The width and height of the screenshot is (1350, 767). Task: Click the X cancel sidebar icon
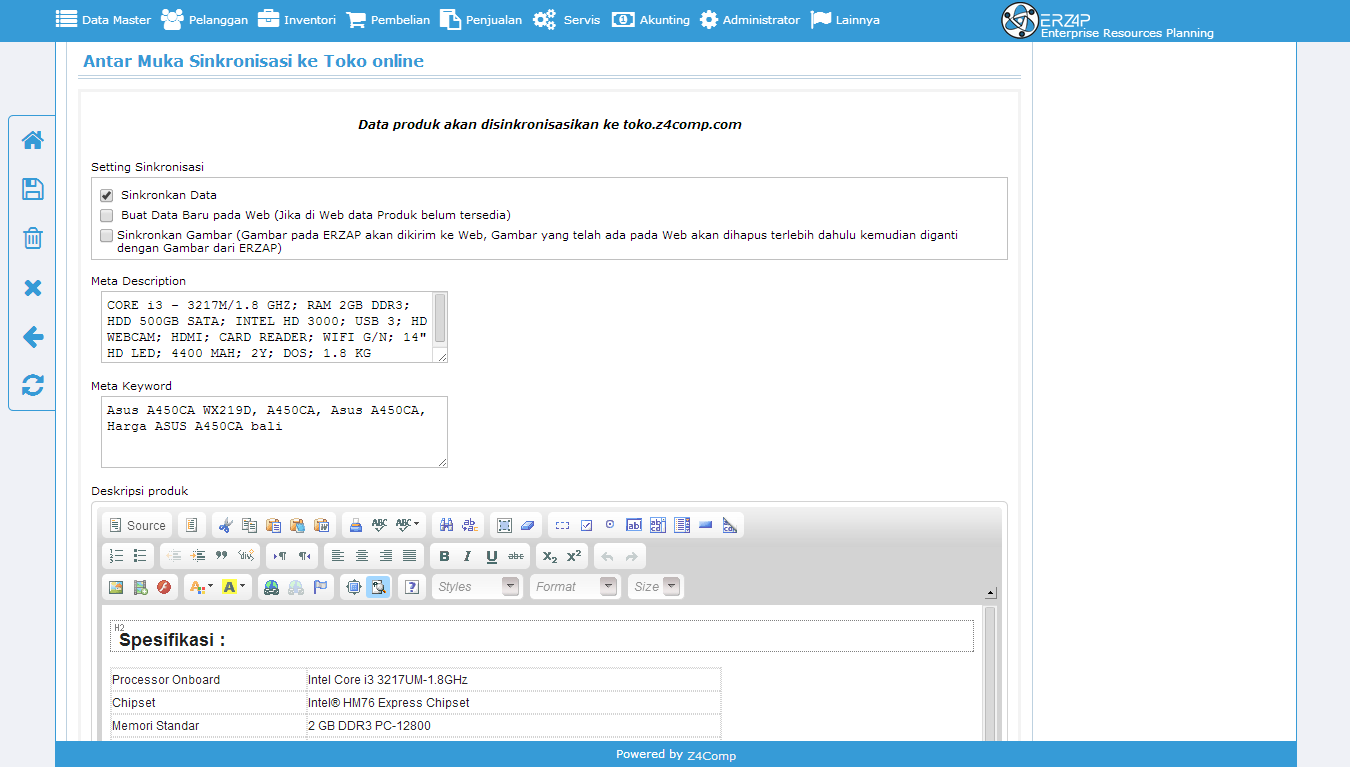pos(33,288)
